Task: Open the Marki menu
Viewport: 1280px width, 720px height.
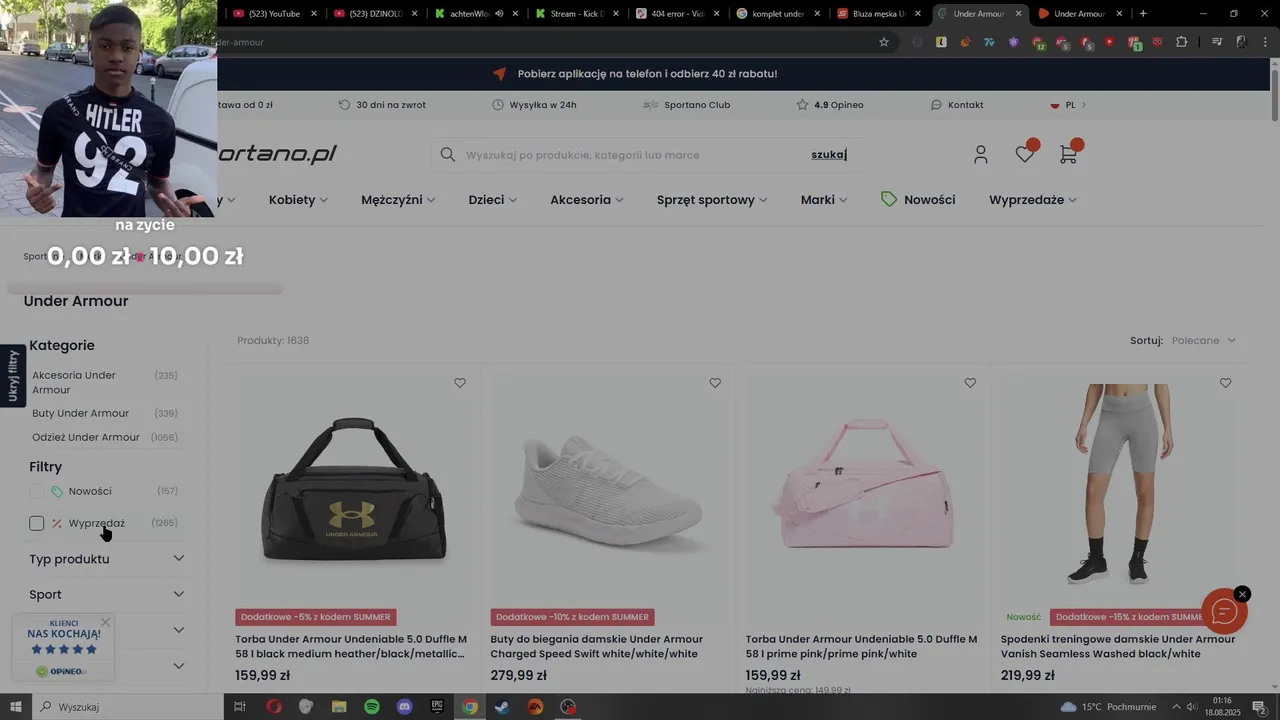Action: point(824,200)
